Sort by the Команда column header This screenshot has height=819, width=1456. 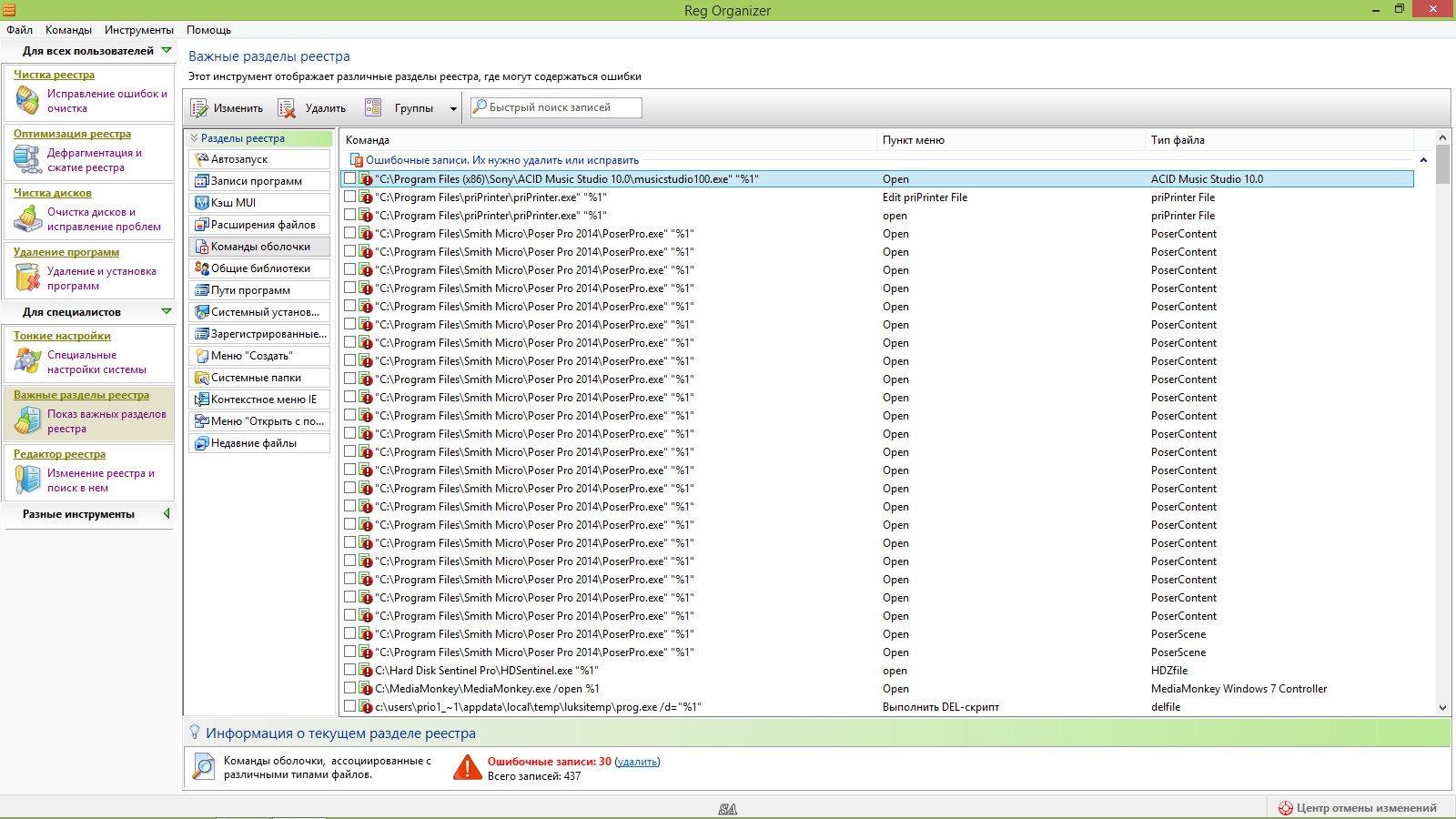point(608,140)
